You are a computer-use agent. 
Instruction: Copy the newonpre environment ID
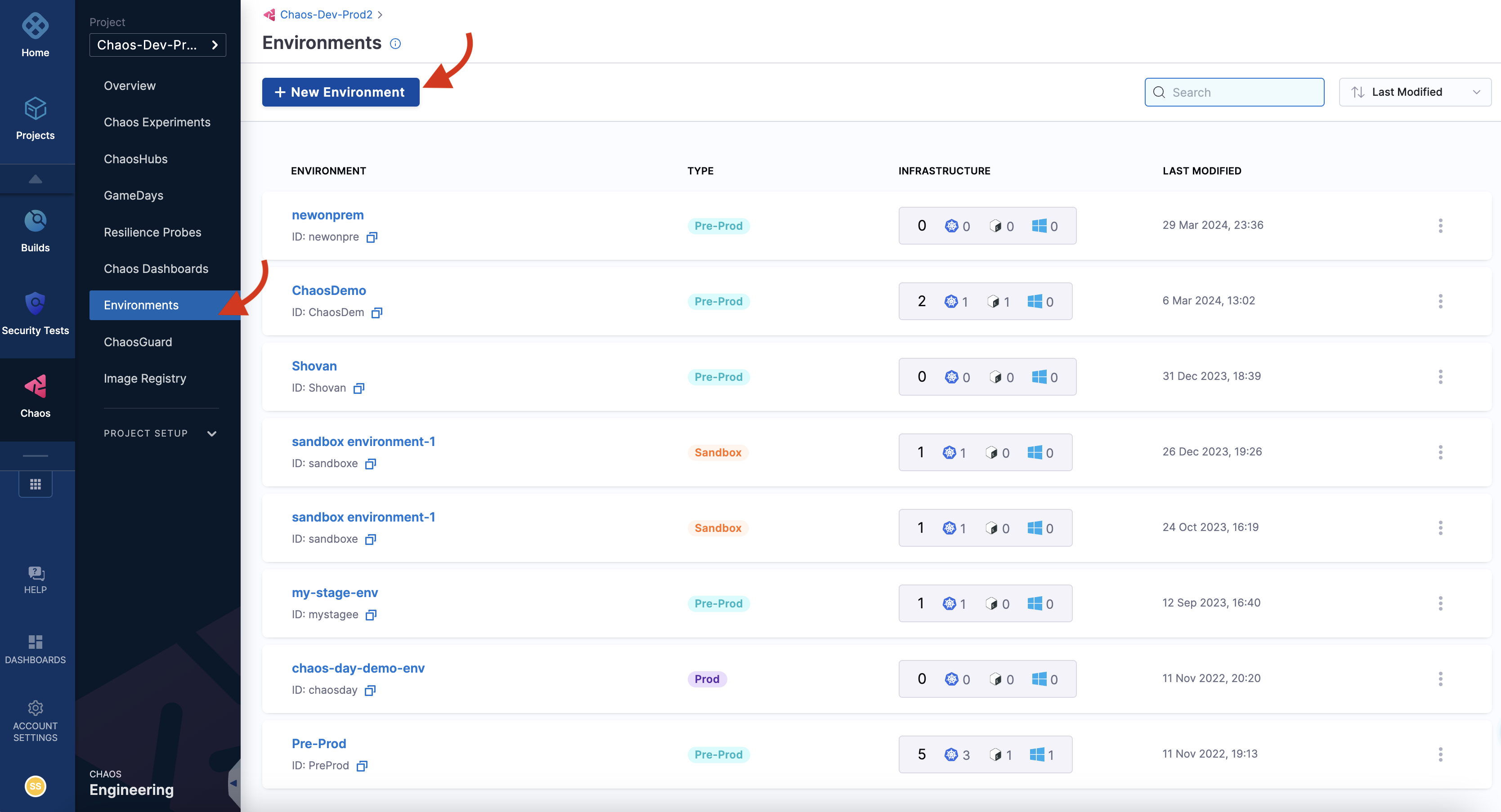pyautogui.click(x=372, y=237)
